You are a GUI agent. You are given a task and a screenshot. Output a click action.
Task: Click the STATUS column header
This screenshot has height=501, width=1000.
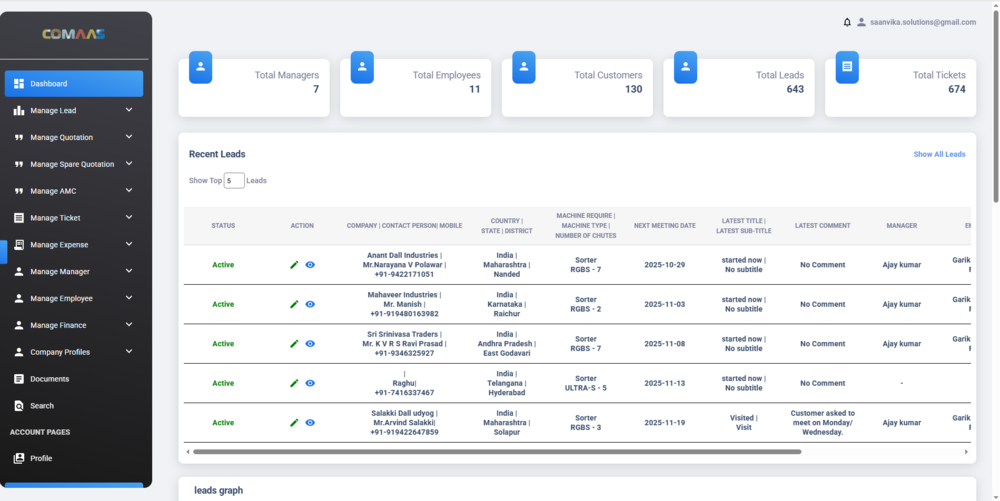(x=223, y=226)
